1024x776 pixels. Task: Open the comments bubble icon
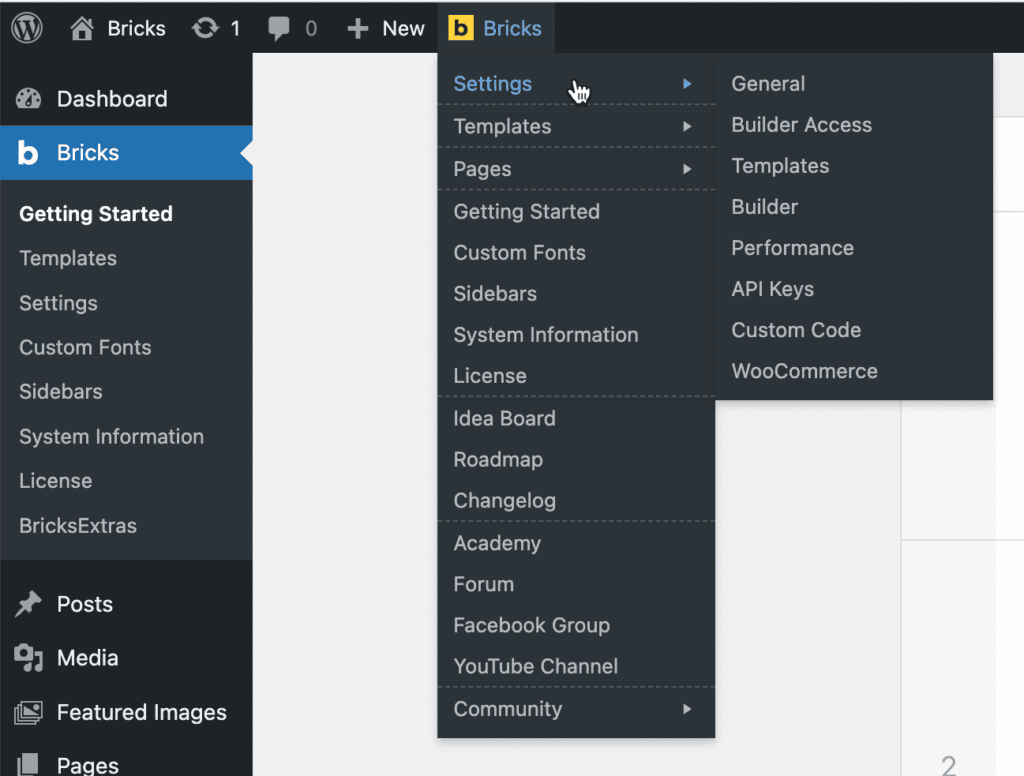coord(279,29)
